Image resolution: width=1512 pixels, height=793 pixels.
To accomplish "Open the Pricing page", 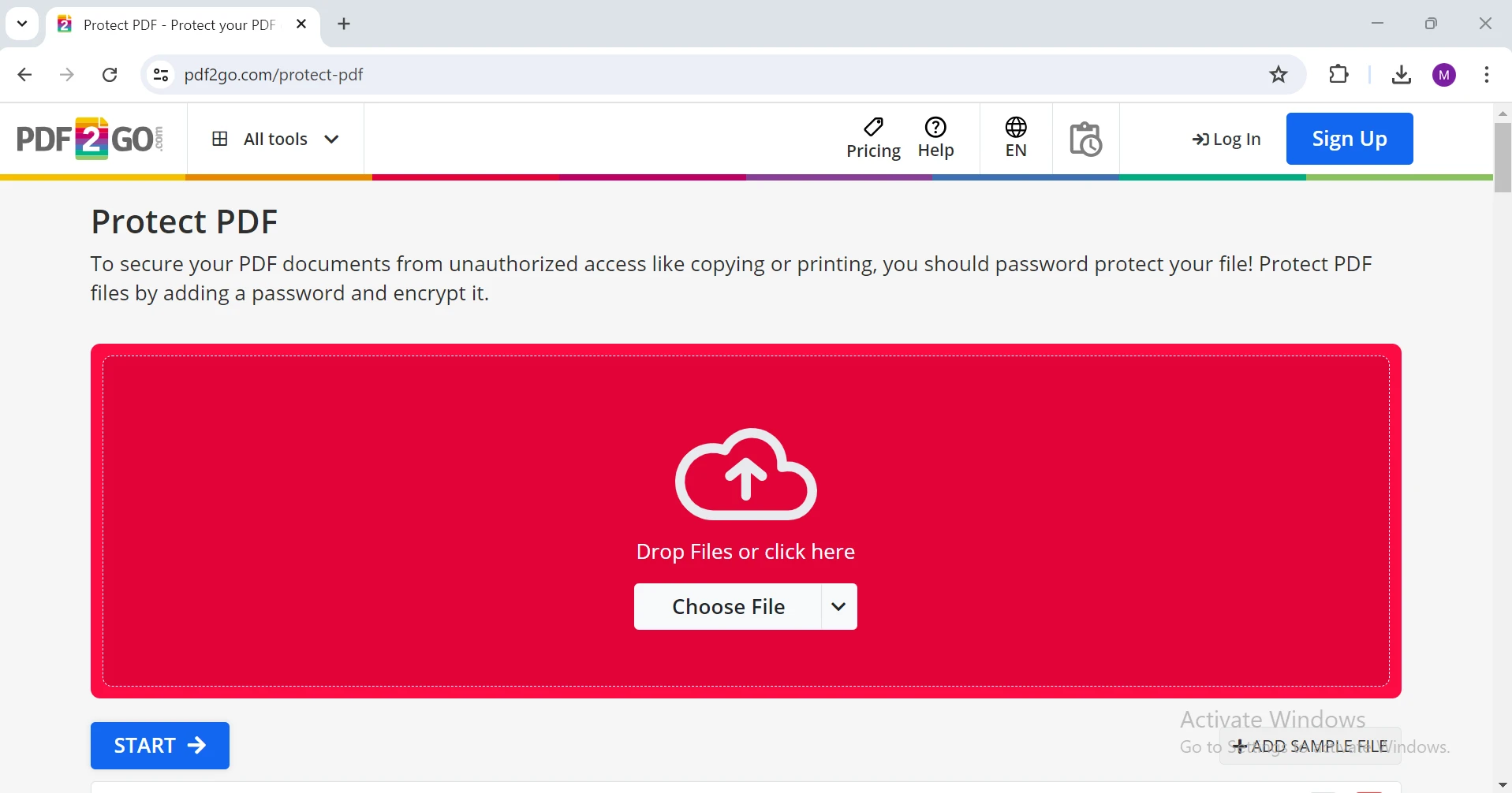I will 873,139.
